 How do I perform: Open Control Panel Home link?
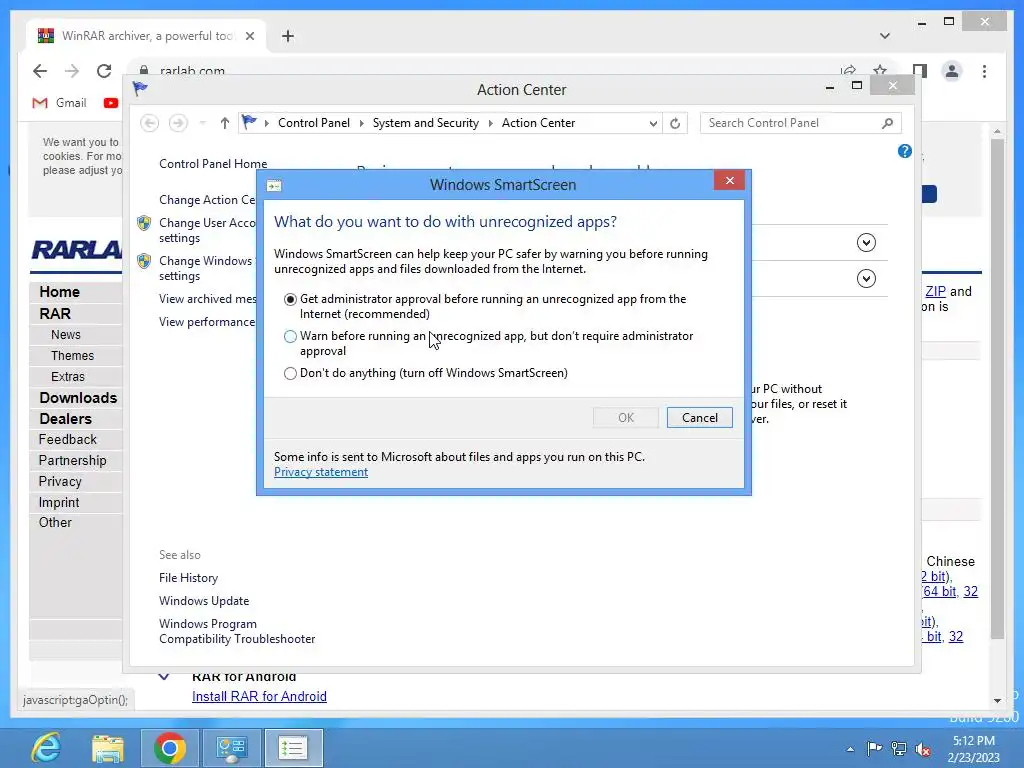(x=213, y=164)
